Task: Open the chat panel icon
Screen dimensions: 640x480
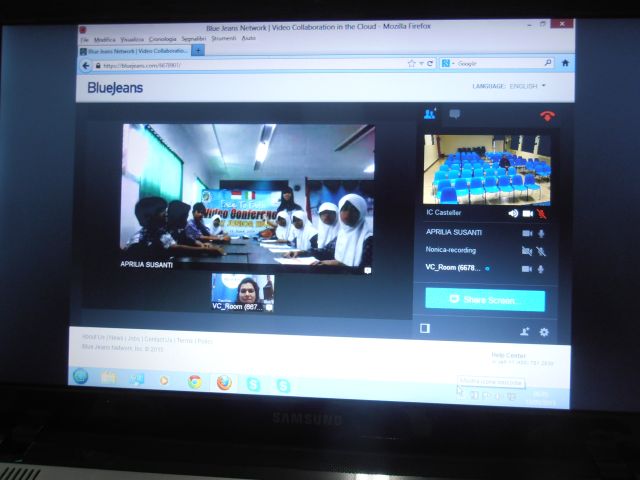Action: click(454, 114)
